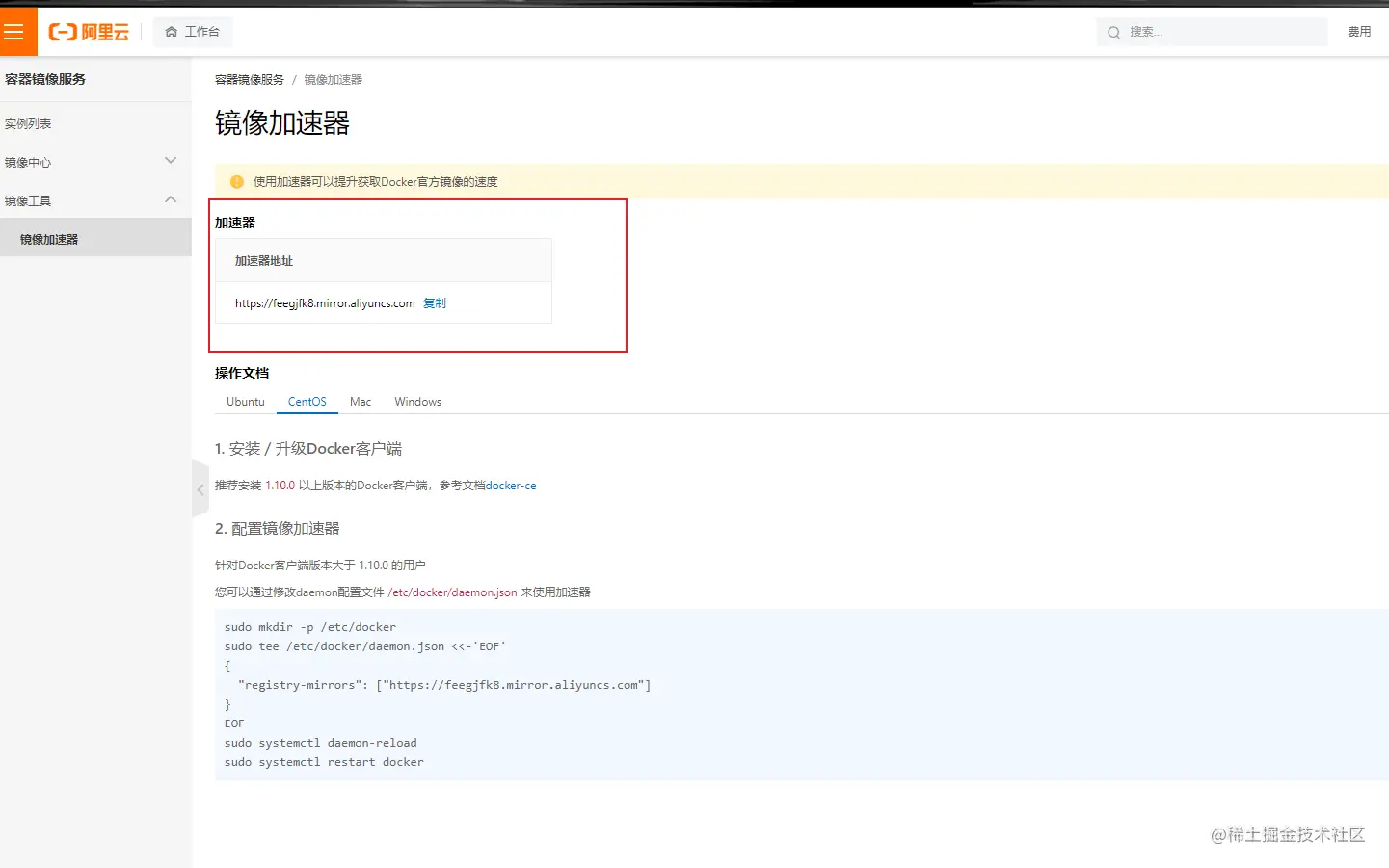
Task: Select 镜像加速器 in the sidebar
Action: [95, 238]
